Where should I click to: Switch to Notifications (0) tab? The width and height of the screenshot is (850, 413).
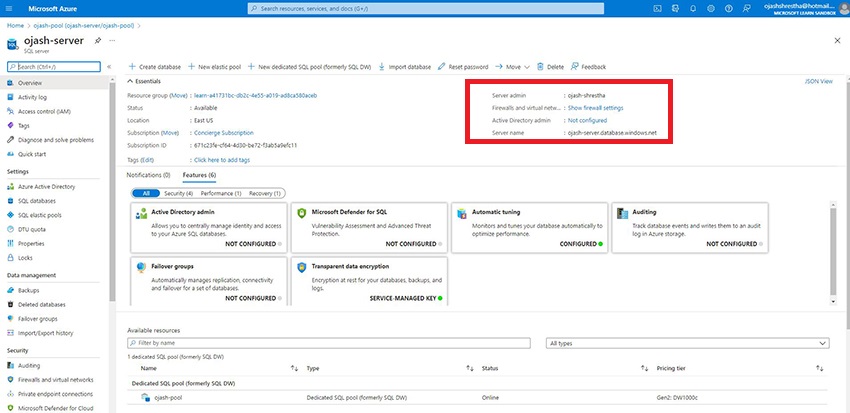(149, 175)
